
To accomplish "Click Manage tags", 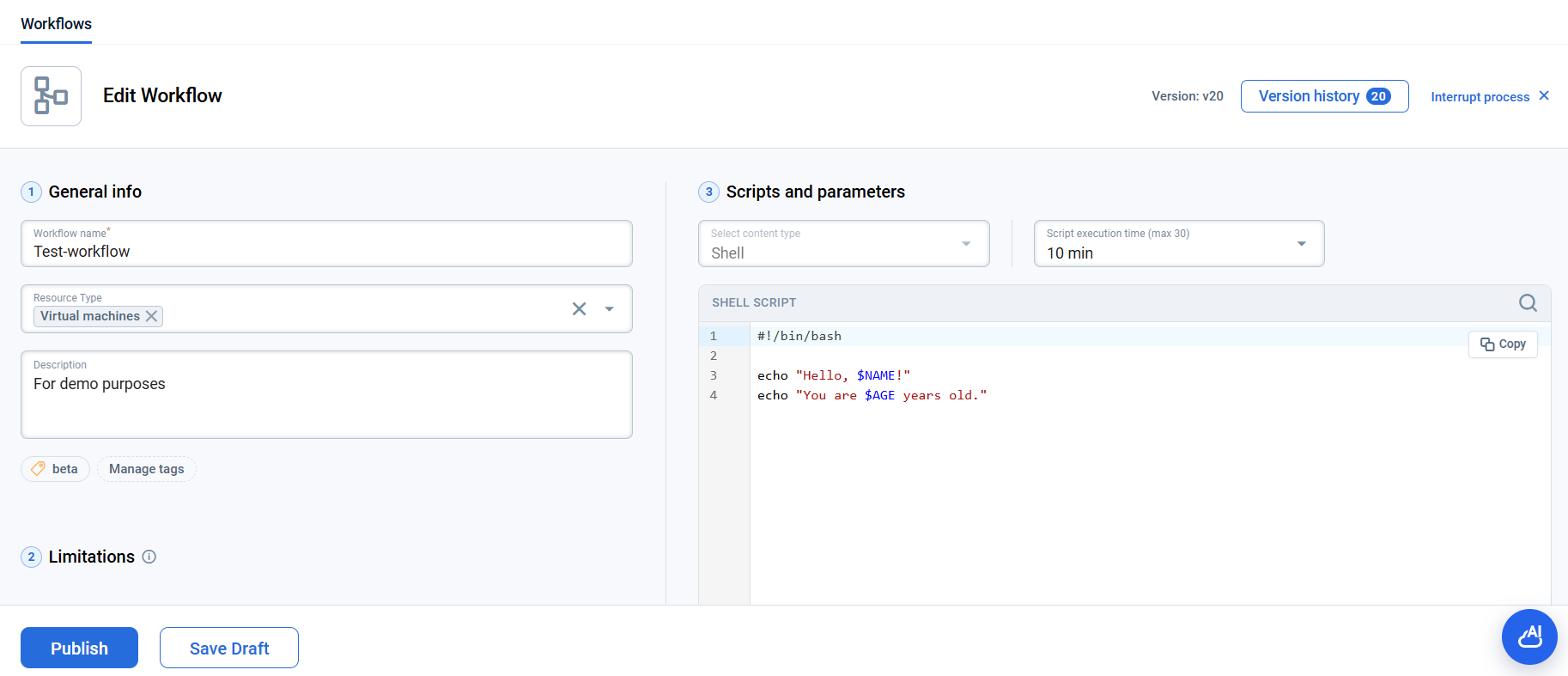I will (x=146, y=469).
